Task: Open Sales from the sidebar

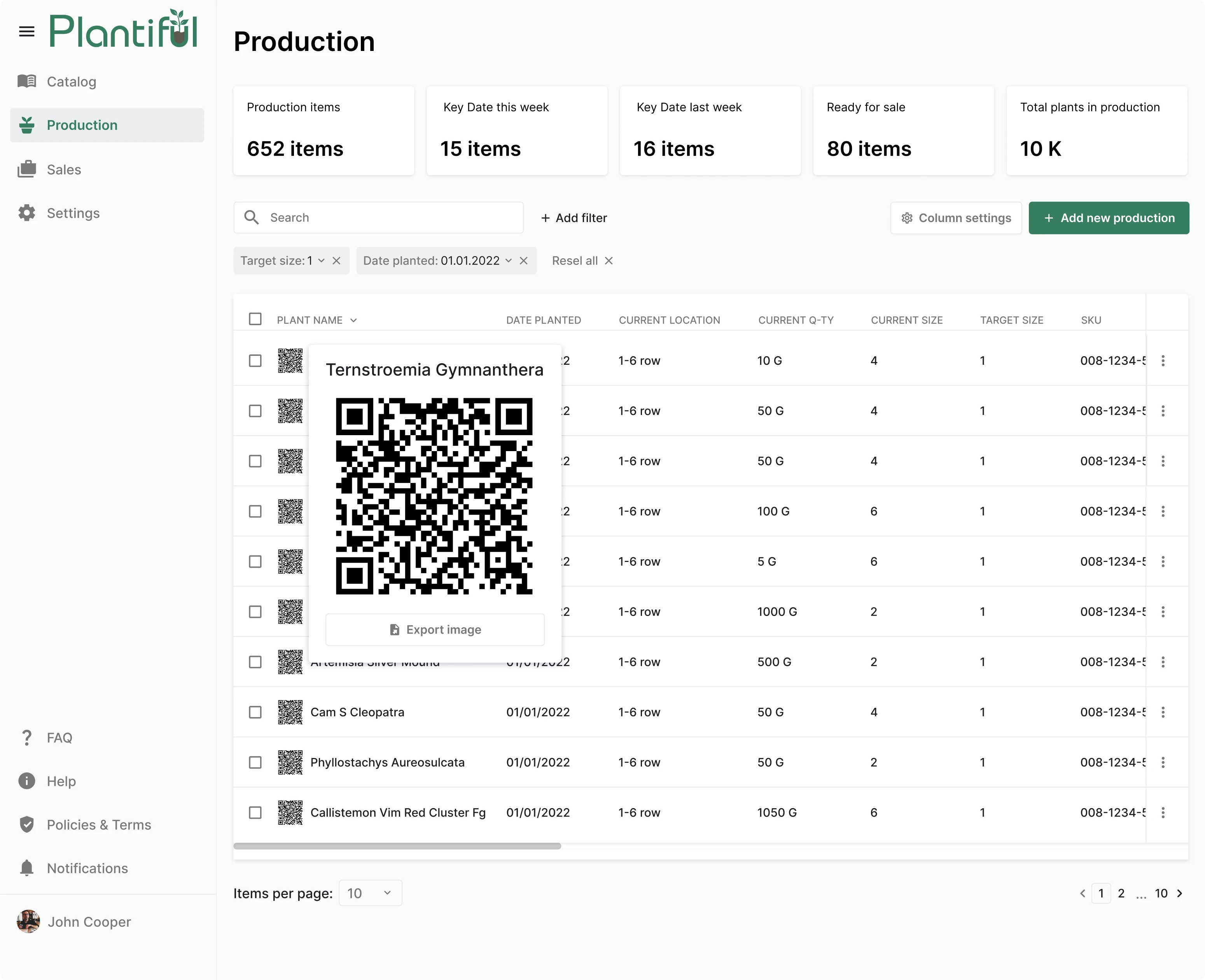Action: (x=64, y=169)
